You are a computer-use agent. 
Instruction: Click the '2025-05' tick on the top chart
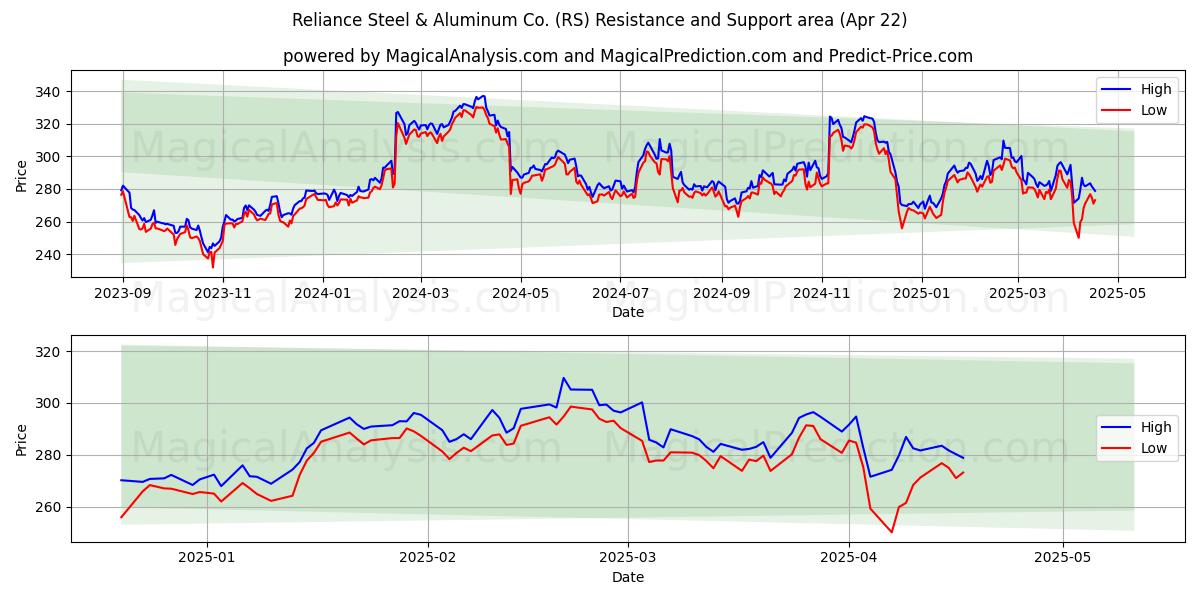1118,294
